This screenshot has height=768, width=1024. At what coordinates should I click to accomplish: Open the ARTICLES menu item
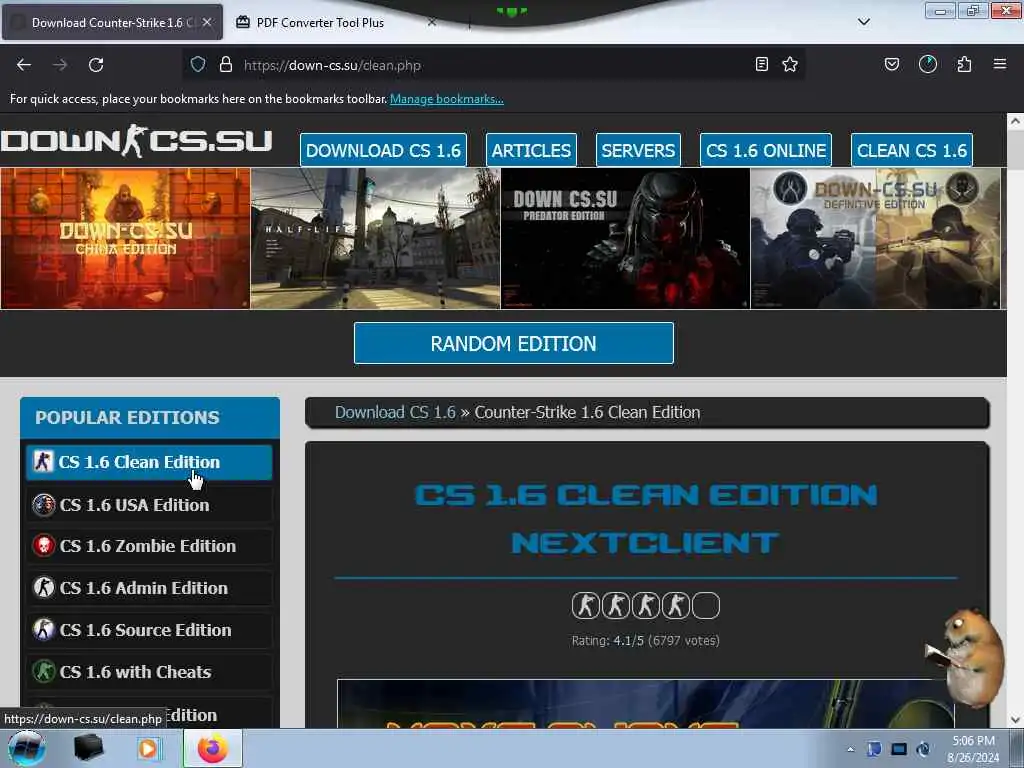tap(531, 150)
